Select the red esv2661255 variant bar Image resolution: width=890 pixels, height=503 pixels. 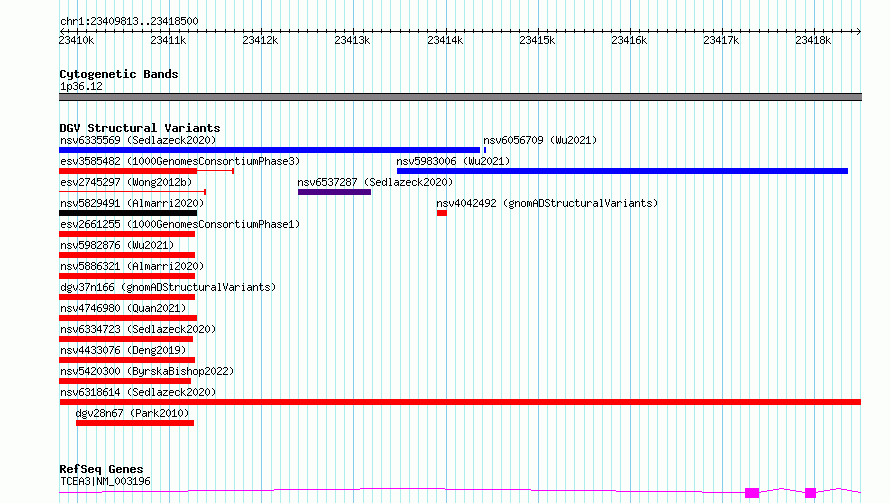point(127,234)
